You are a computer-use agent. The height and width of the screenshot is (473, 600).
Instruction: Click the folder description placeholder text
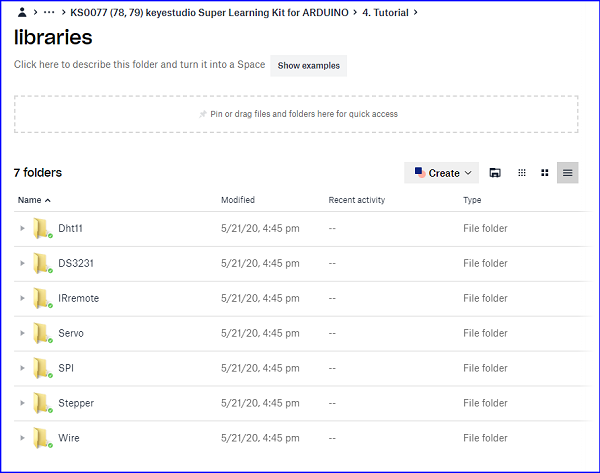(139, 64)
